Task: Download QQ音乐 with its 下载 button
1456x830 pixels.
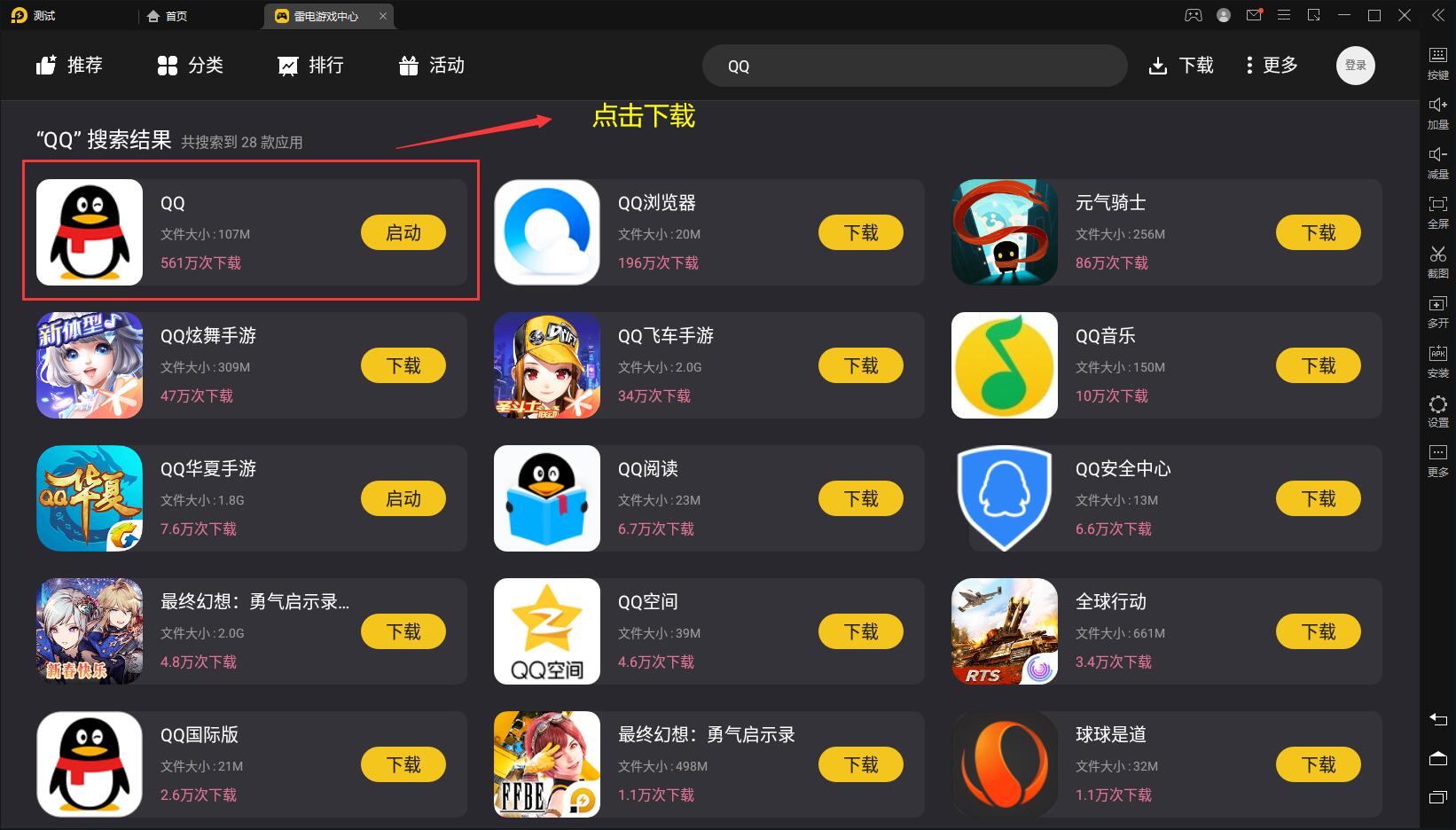Action: click(x=1319, y=365)
